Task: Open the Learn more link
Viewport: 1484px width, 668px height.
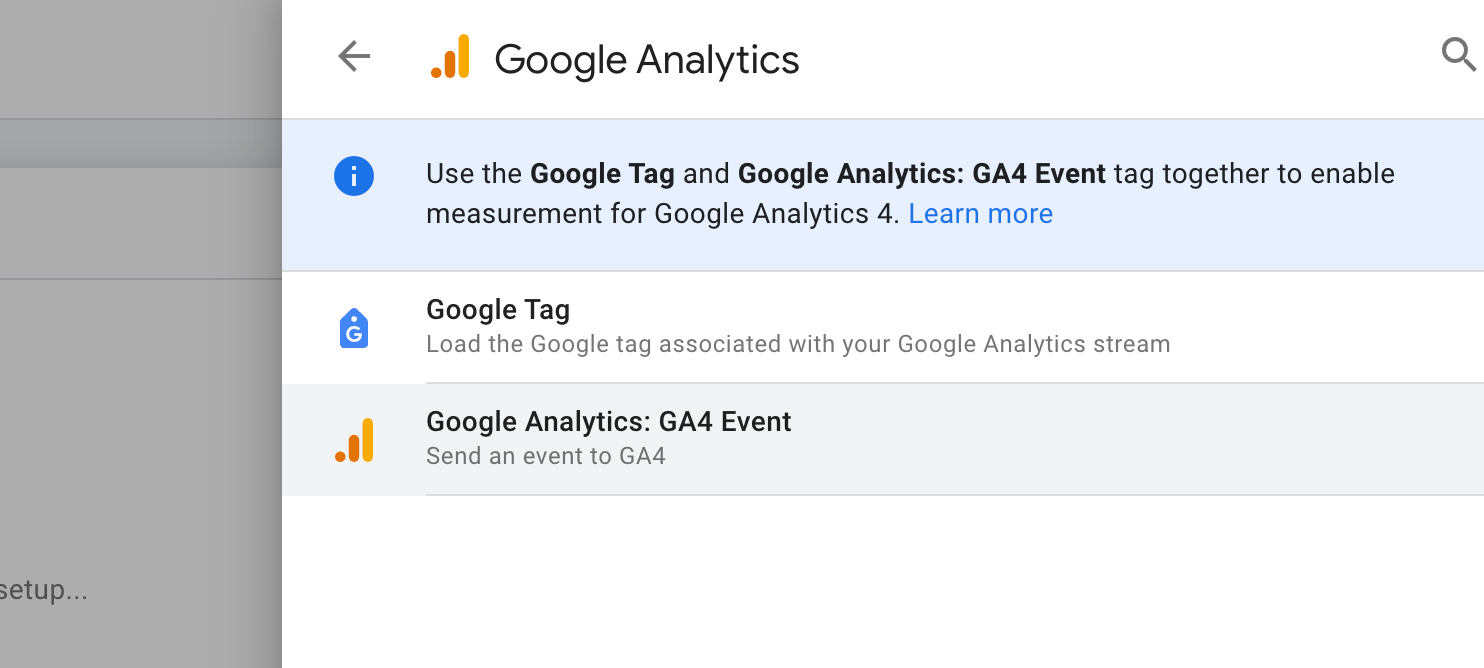Action: pyautogui.click(x=980, y=214)
